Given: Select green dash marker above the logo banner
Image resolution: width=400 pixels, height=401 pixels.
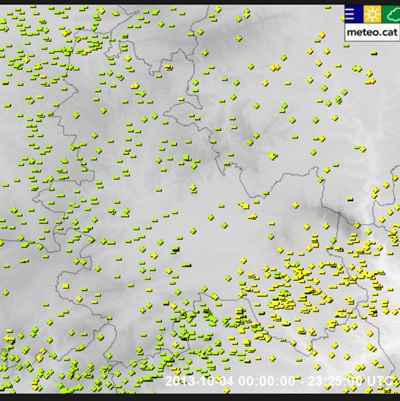Looking at the screenshot, I should [x=328, y=7].
